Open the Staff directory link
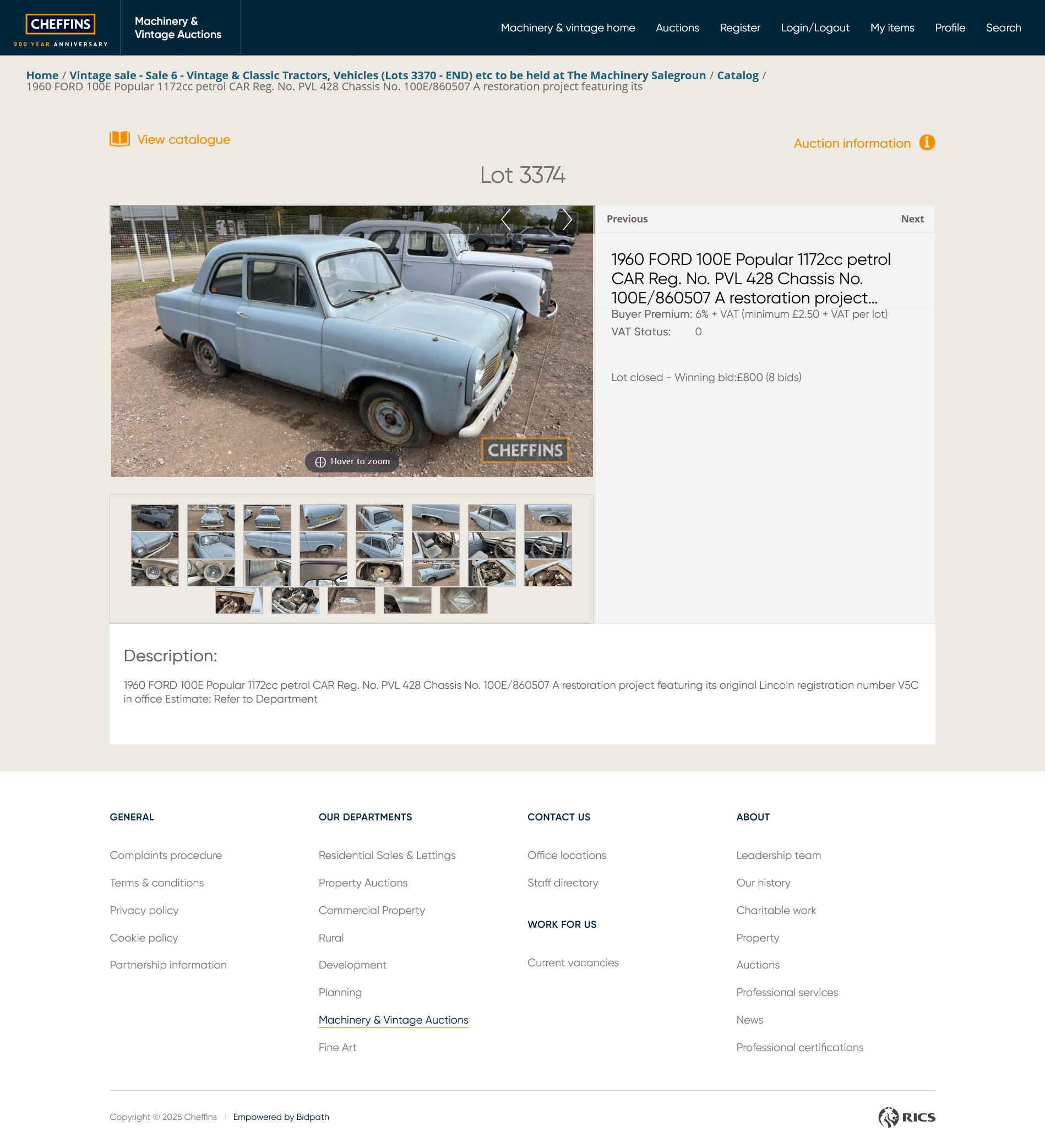 click(562, 883)
